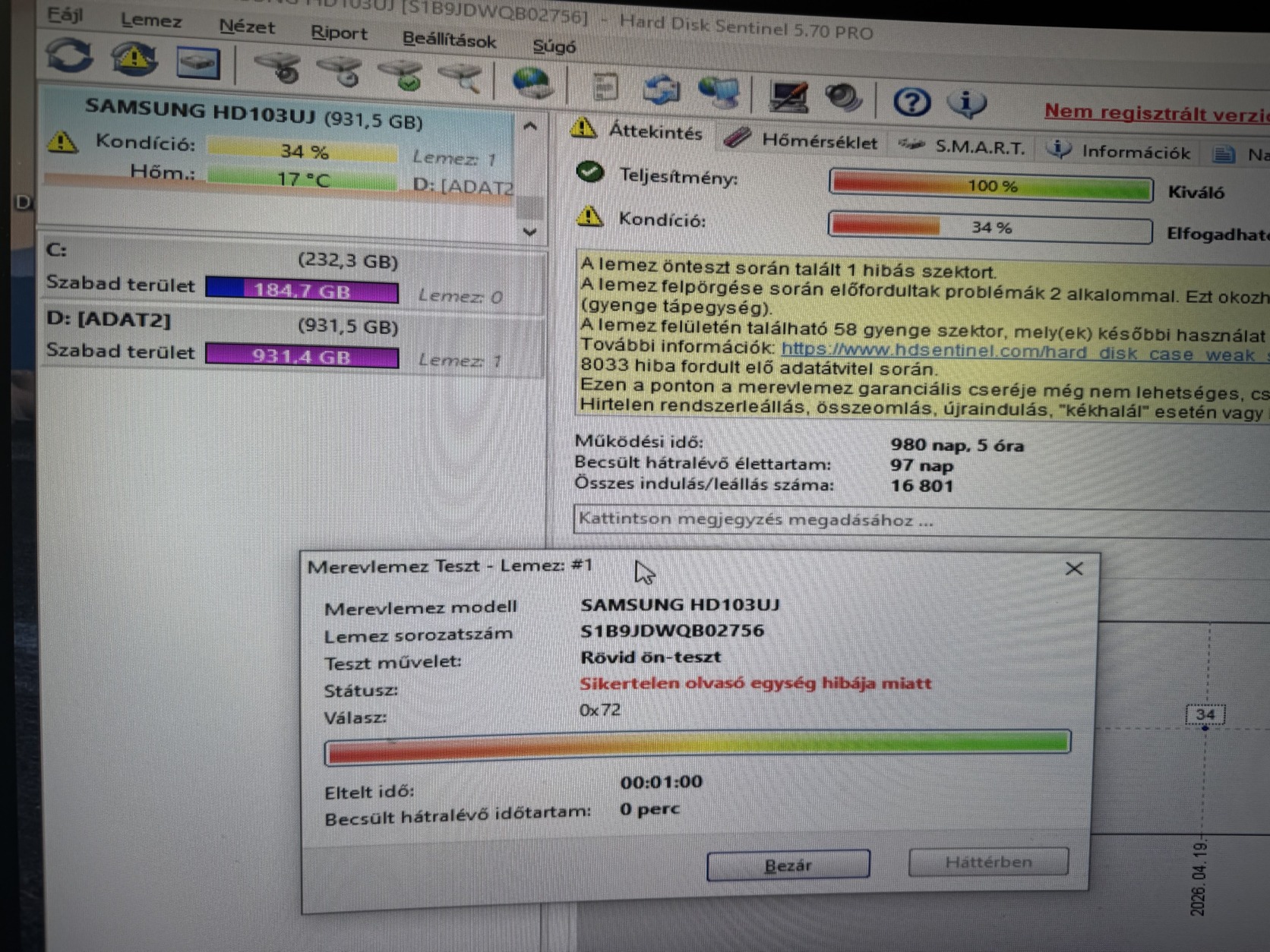Open the hdsentinel.com weak sector link
Screen dimensions: 1270x952
[x=1025, y=351]
